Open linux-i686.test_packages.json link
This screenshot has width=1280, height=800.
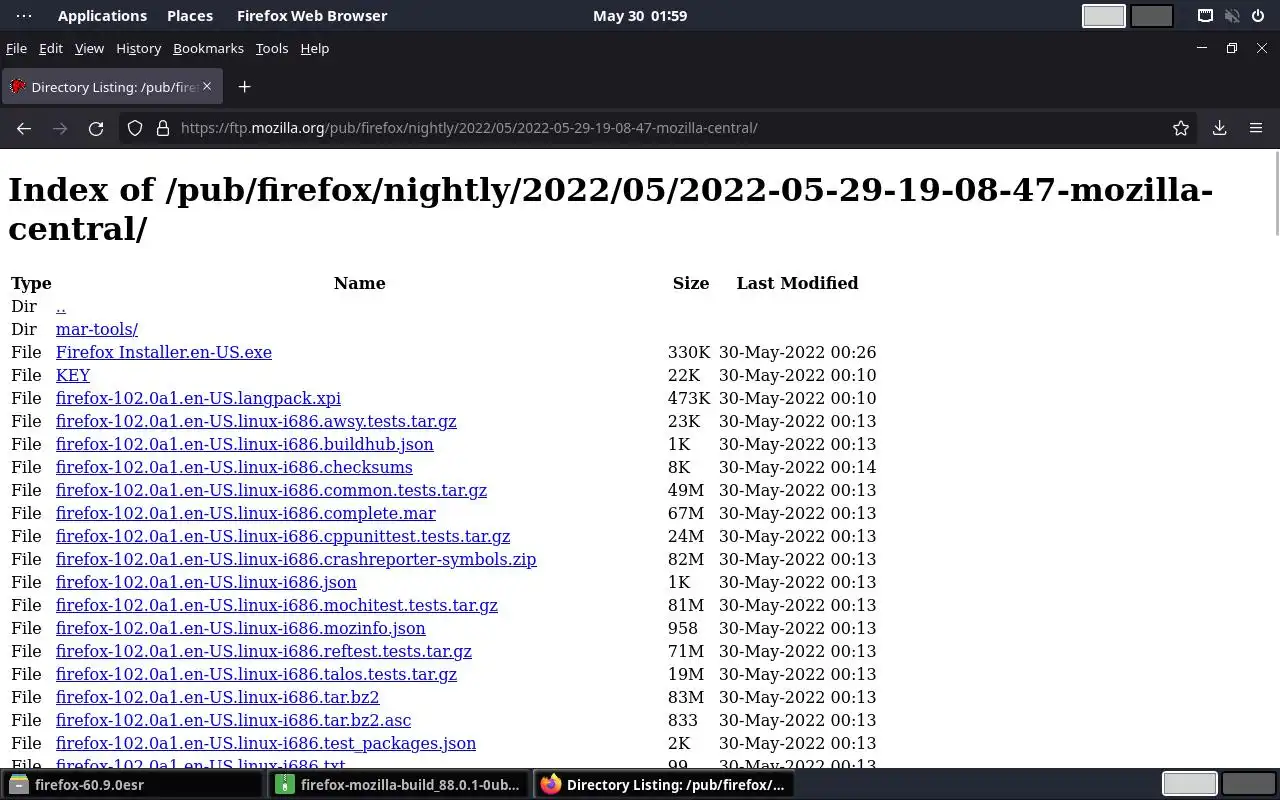pyautogui.click(x=266, y=743)
